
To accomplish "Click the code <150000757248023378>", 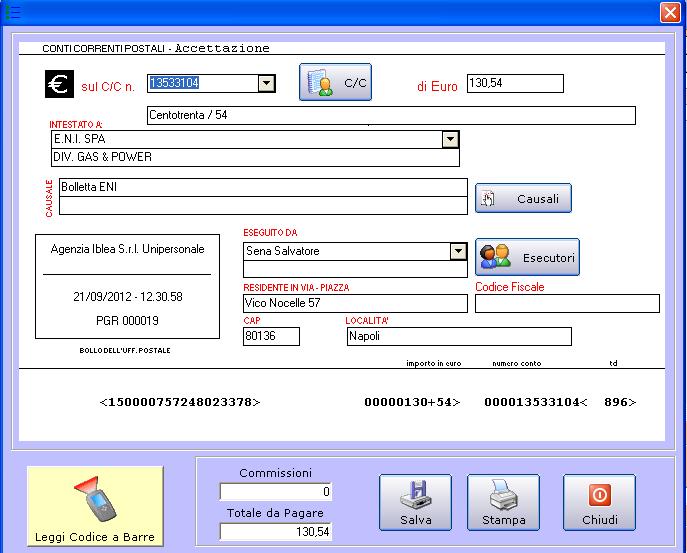I will point(180,402).
